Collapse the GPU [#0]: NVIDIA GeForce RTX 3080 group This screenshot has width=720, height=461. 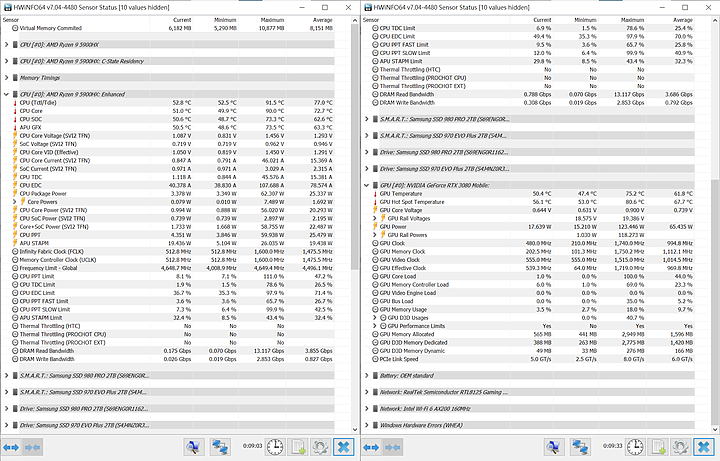[366, 186]
